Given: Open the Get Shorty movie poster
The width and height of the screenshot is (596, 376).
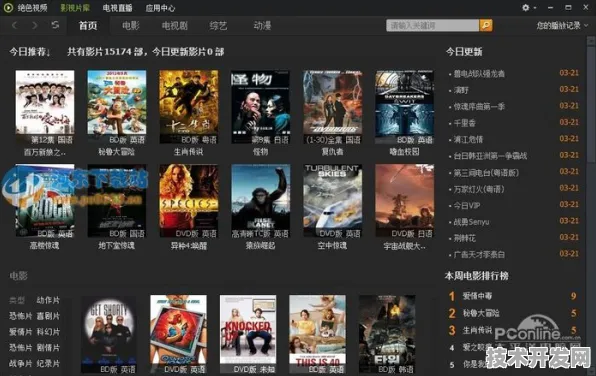Looking at the screenshot, I should click(x=109, y=334).
